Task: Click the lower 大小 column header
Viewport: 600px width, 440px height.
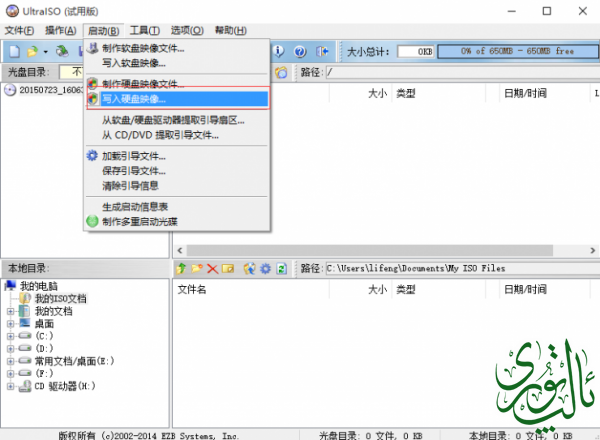Action: 378,290
